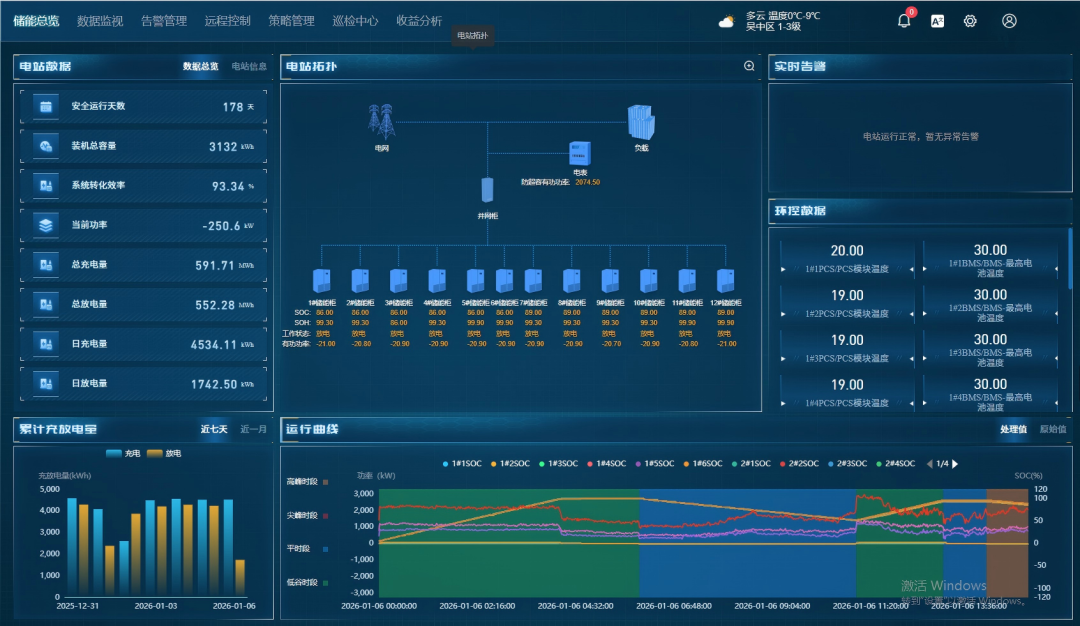1080x626 pixels.
Task: Open the 数据监视 menu
Action: 100,21
